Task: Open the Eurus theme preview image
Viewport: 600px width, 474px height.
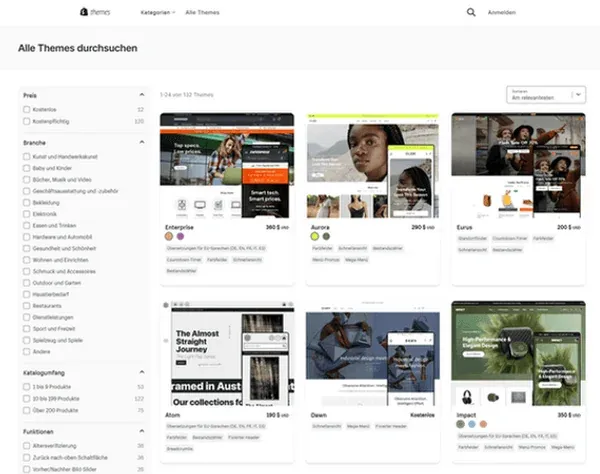Action: click(x=518, y=165)
